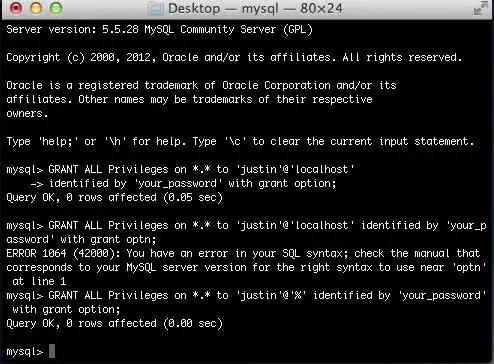494x364 pixels.
Task: Click first GRANT ALL Privileges command line
Action: [x=180, y=169]
